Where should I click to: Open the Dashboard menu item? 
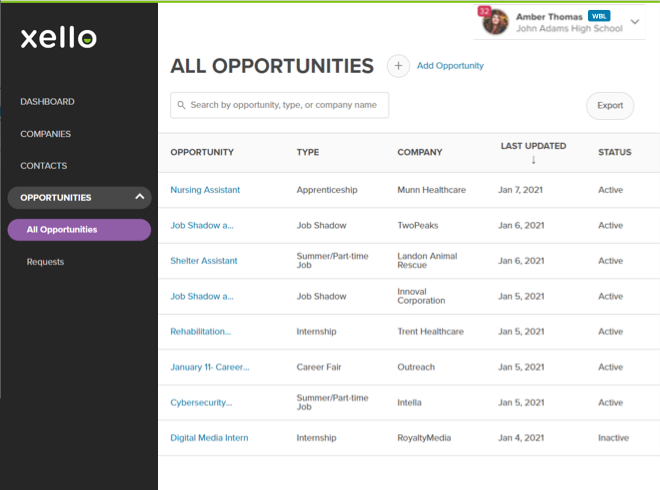(47, 102)
